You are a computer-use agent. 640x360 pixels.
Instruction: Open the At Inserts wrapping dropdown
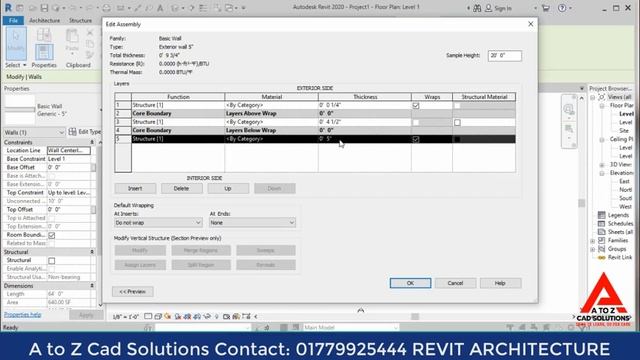pyautogui.click(x=158, y=223)
